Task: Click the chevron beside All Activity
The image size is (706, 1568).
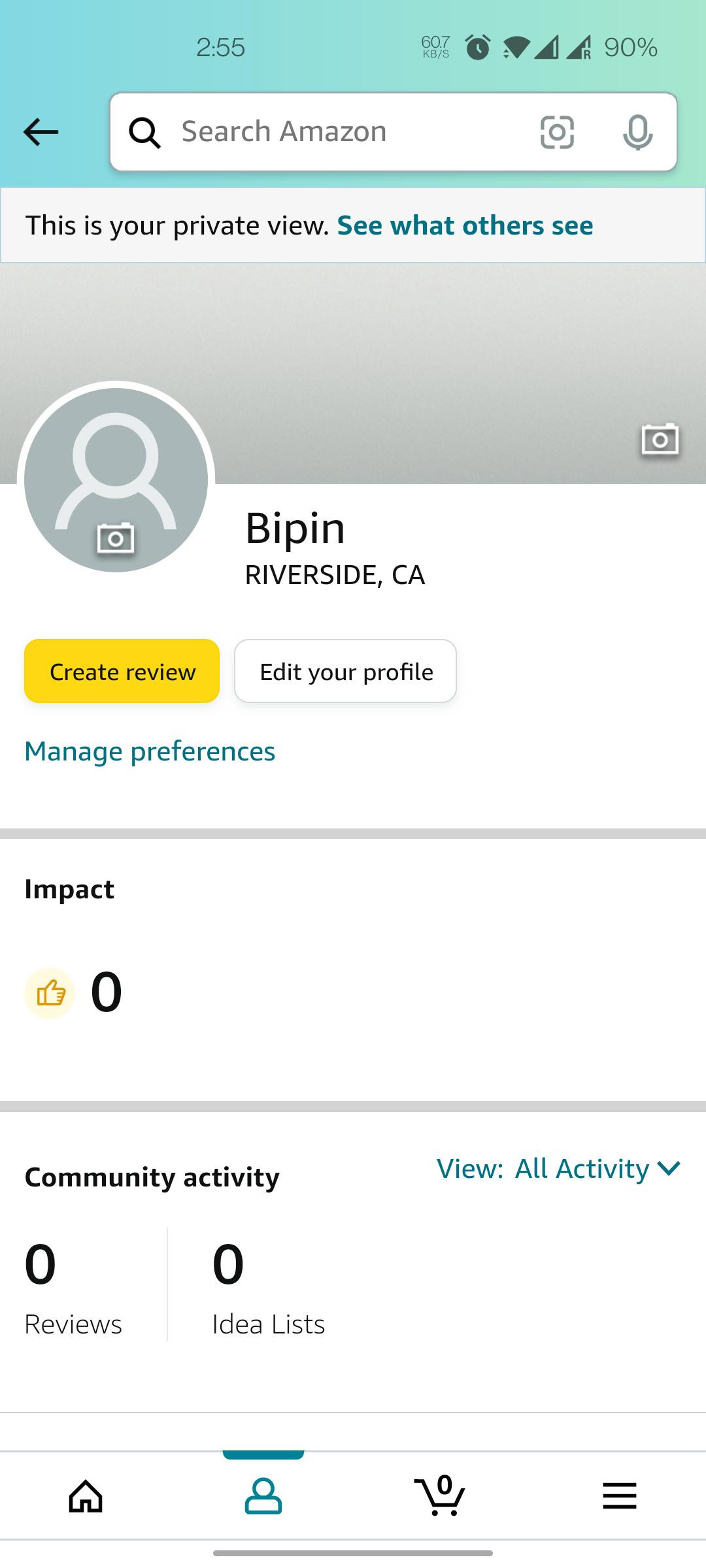Action: [669, 1169]
